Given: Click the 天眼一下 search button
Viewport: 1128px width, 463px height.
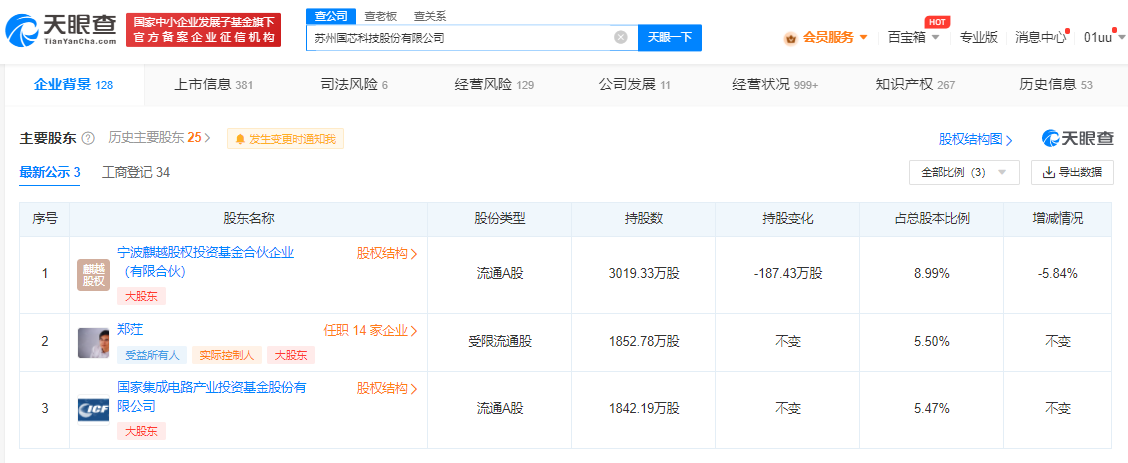Looking at the screenshot, I should (x=670, y=37).
